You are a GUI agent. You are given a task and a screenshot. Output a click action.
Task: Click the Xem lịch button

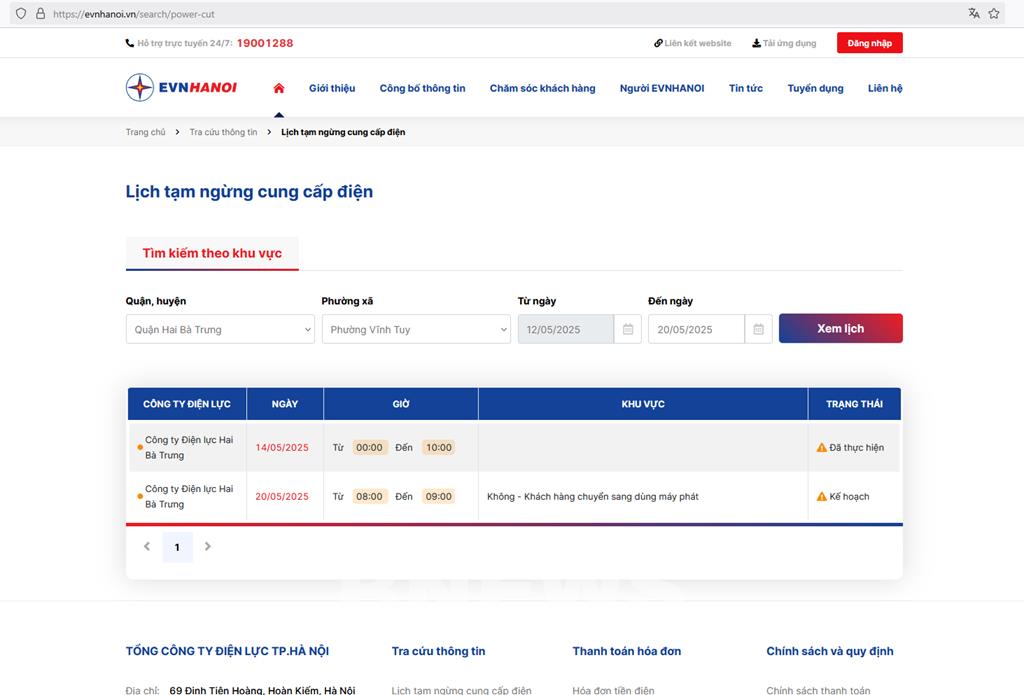(x=840, y=329)
